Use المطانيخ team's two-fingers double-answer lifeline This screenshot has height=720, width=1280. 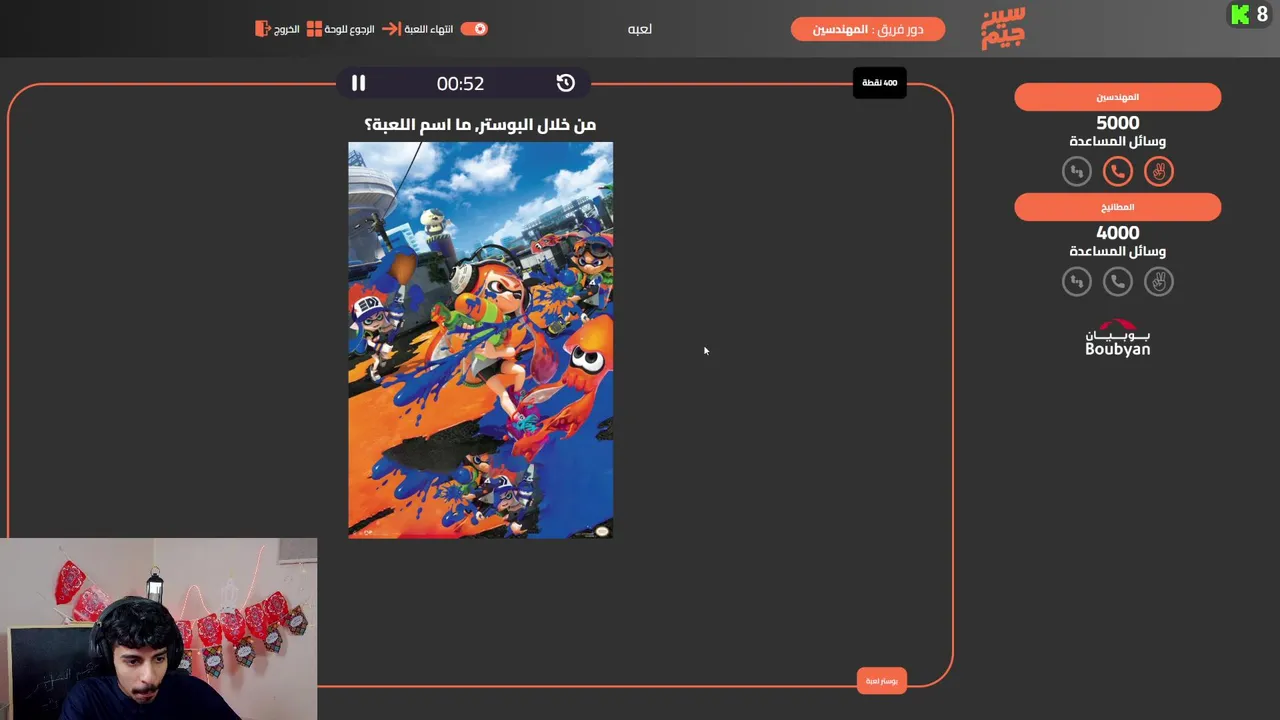[1159, 282]
